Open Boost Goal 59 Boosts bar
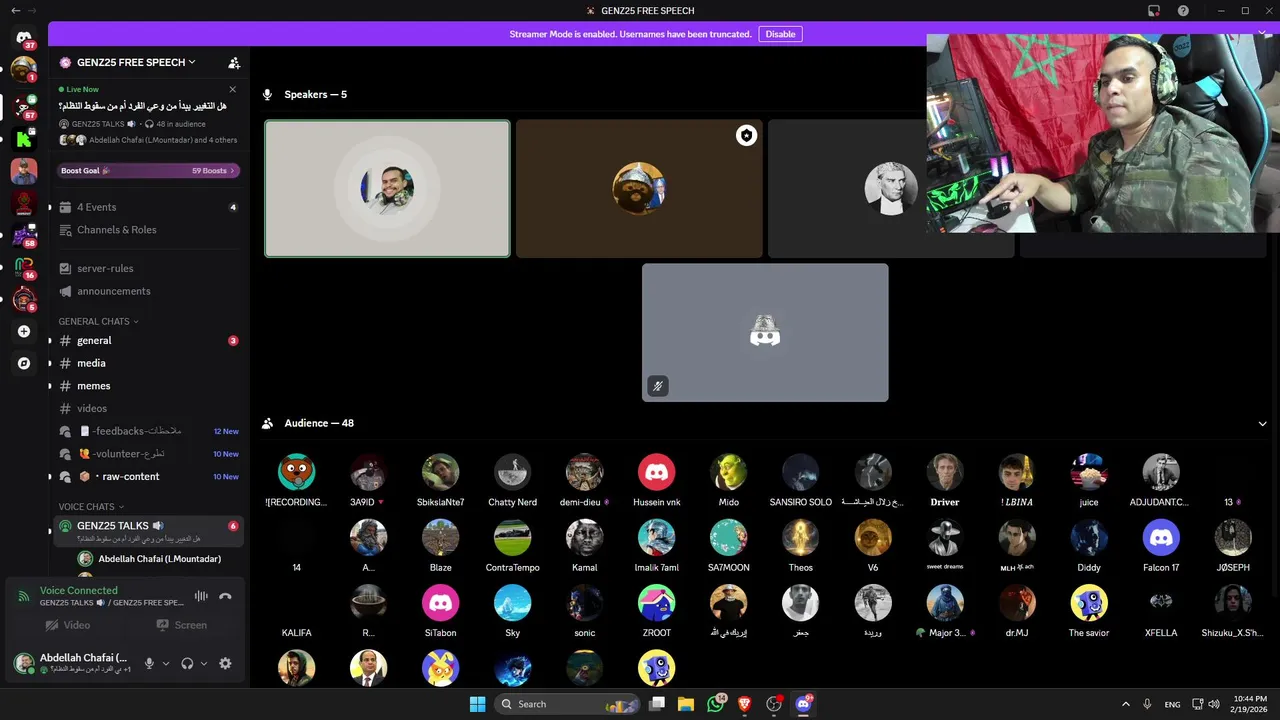This screenshot has width=1280, height=720. coord(148,171)
